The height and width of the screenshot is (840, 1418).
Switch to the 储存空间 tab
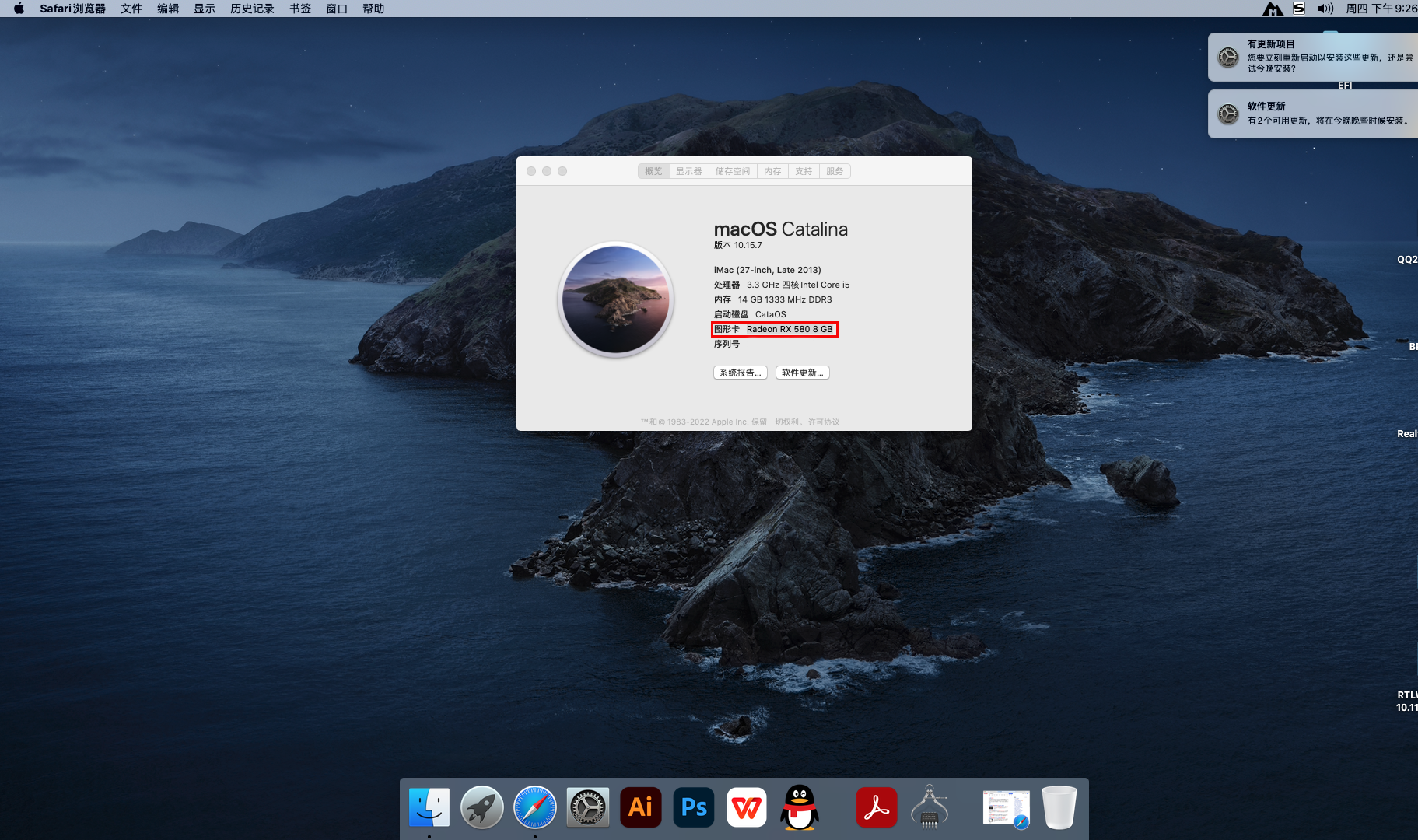coord(733,171)
